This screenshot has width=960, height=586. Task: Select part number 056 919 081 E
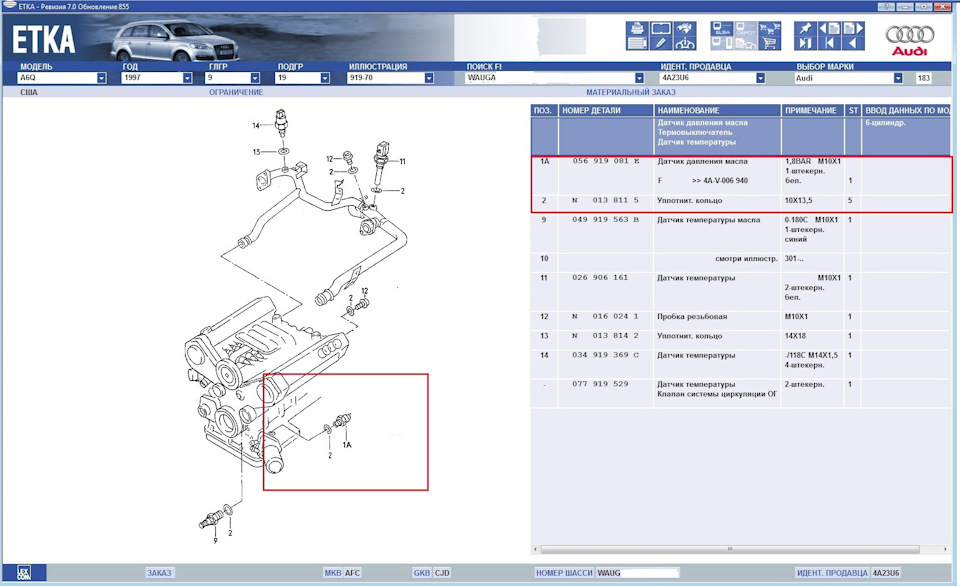click(x=606, y=161)
